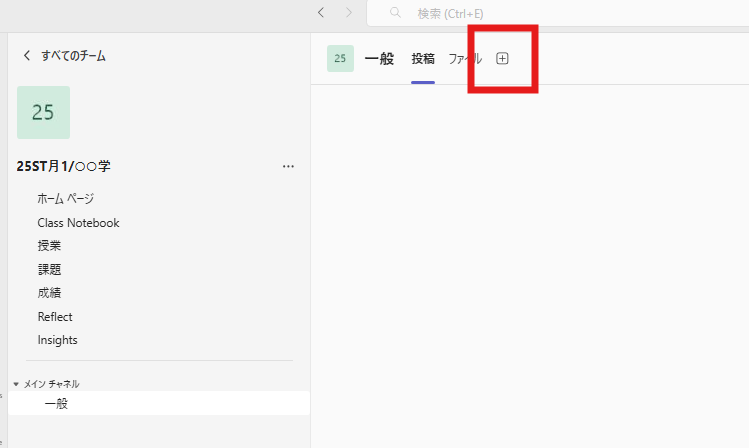Go forward with the right arrow
The height and width of the screenshot is (448, 749).
349,13
